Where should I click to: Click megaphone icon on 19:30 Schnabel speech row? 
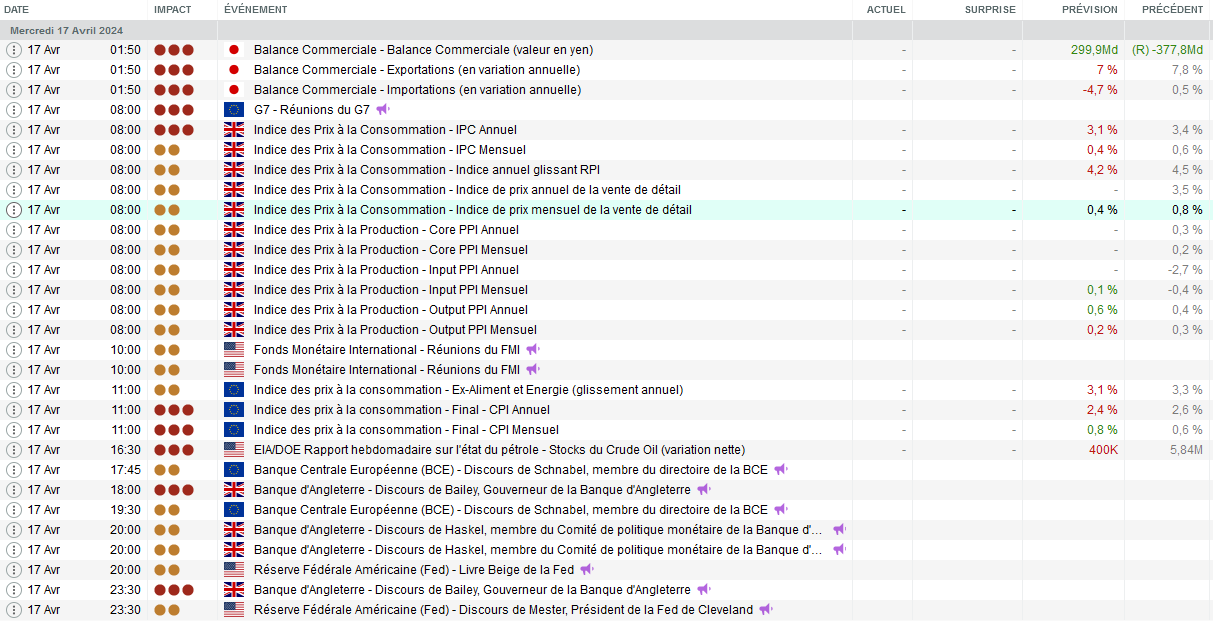(x=781, y=510)
